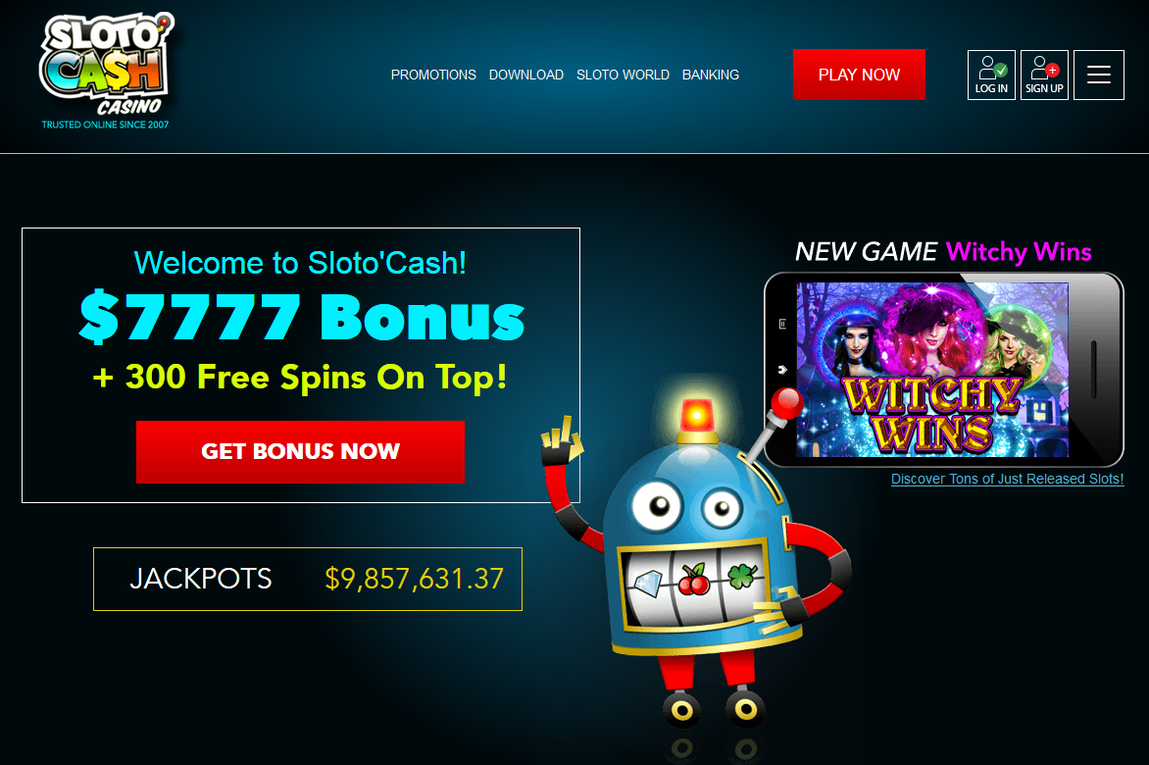Open the PROMOTIONS menu item
This screenshot has width=1149, height=765.
[433, 75]
